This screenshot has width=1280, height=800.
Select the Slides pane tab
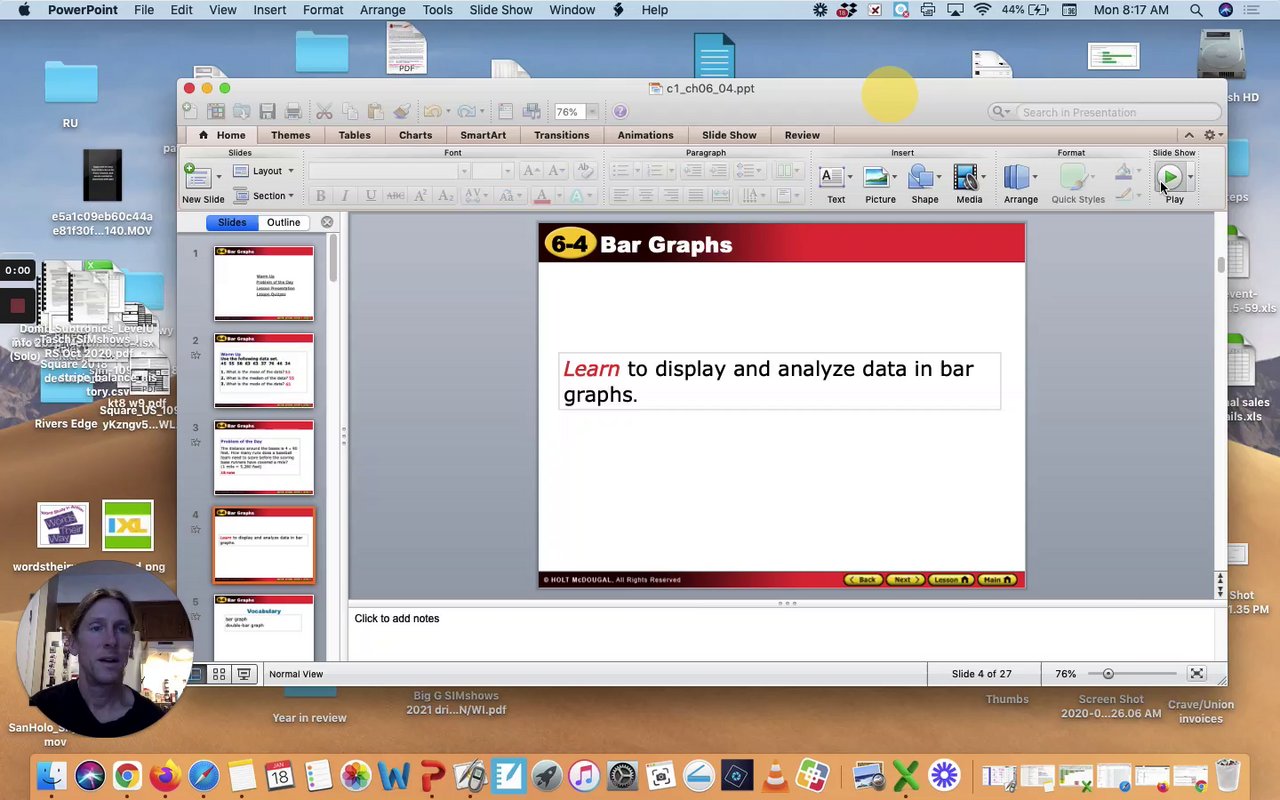[x=232, y=222]
